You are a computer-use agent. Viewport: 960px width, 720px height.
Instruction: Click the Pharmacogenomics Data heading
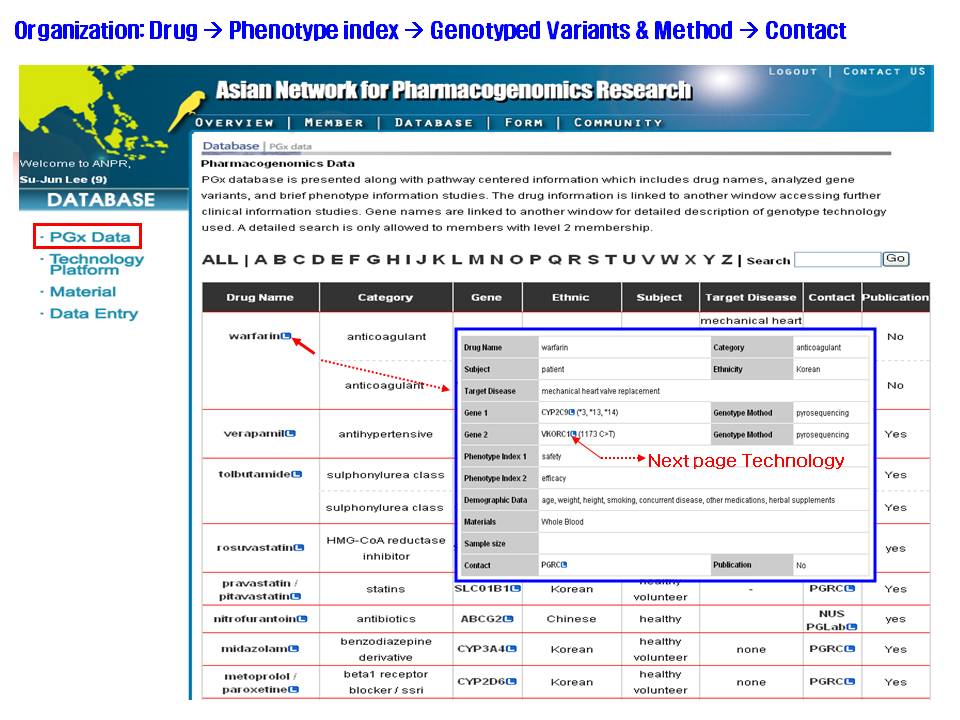click(x=278, y=163)
